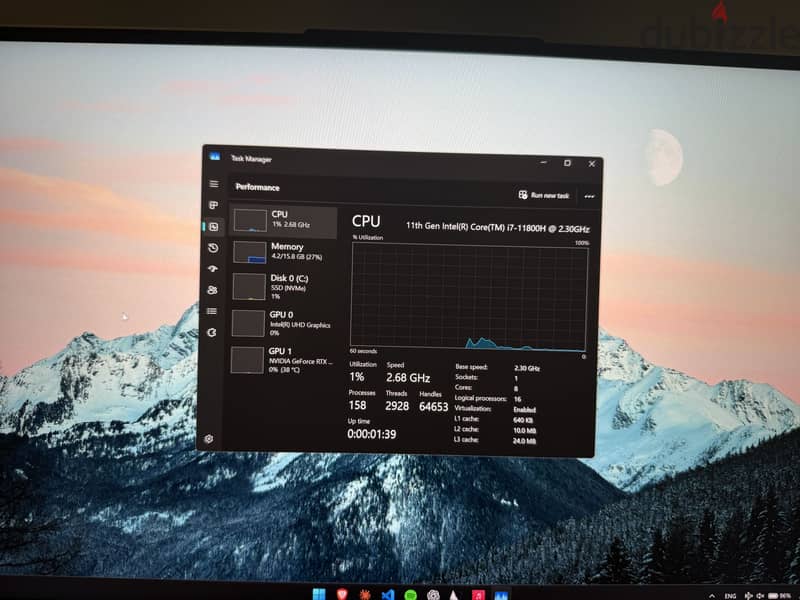The image size is (800, 600).
Task: Click the Virtualization 'Enabled' value
Action: tap(524, 410)
